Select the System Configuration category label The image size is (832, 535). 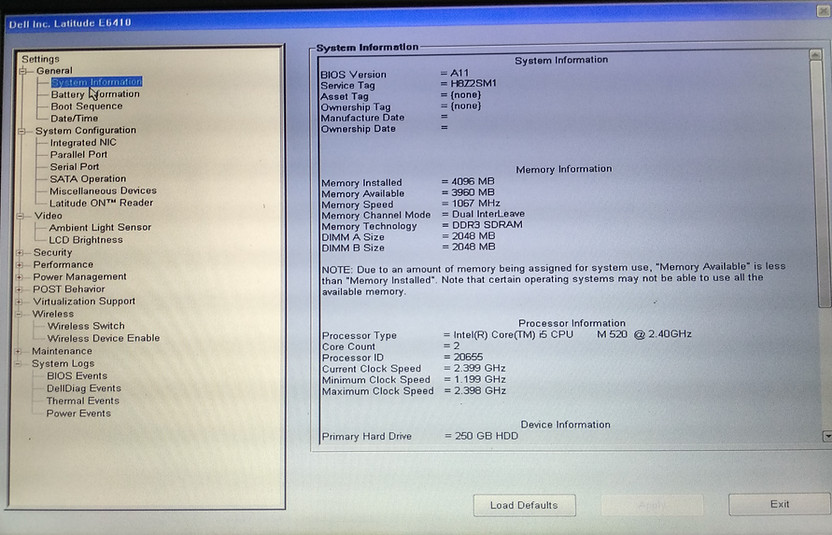pyautogui.click(x=85, y=131)
